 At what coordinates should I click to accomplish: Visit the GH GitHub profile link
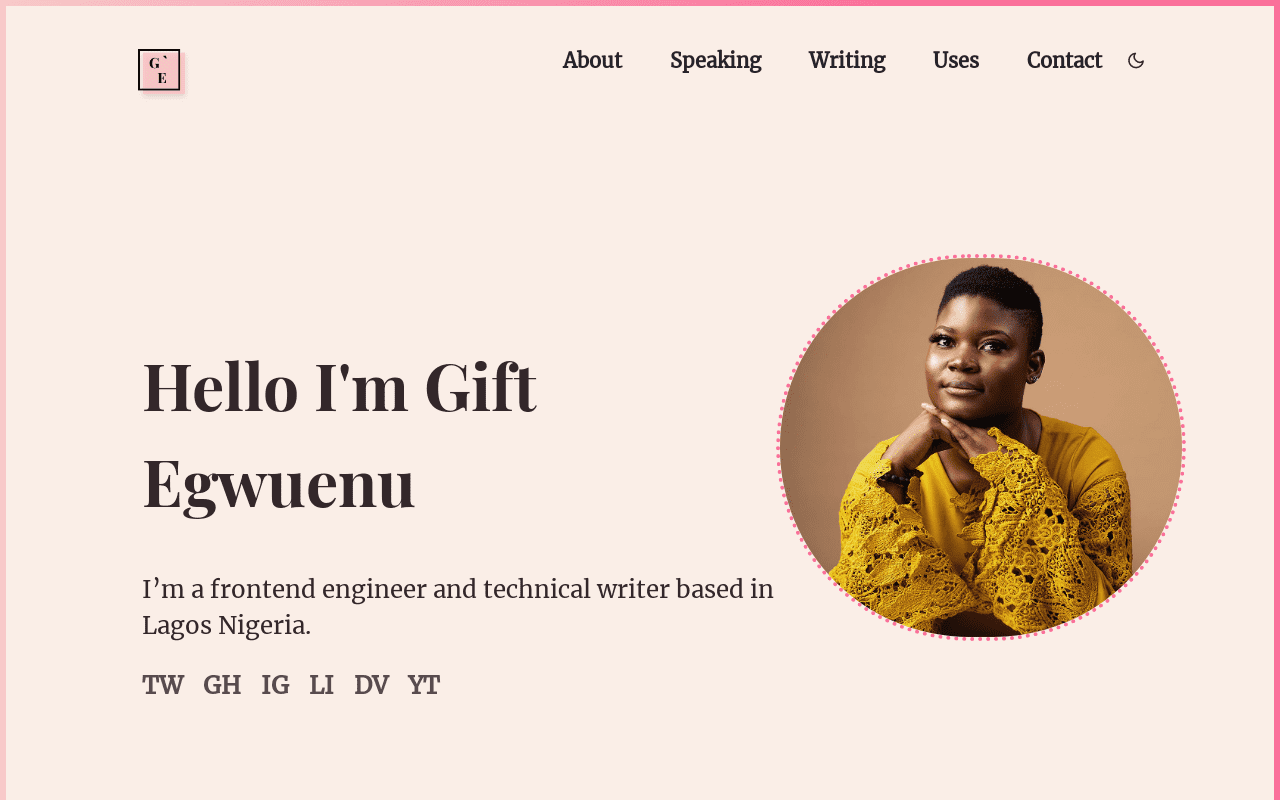(x=222, y=685)
